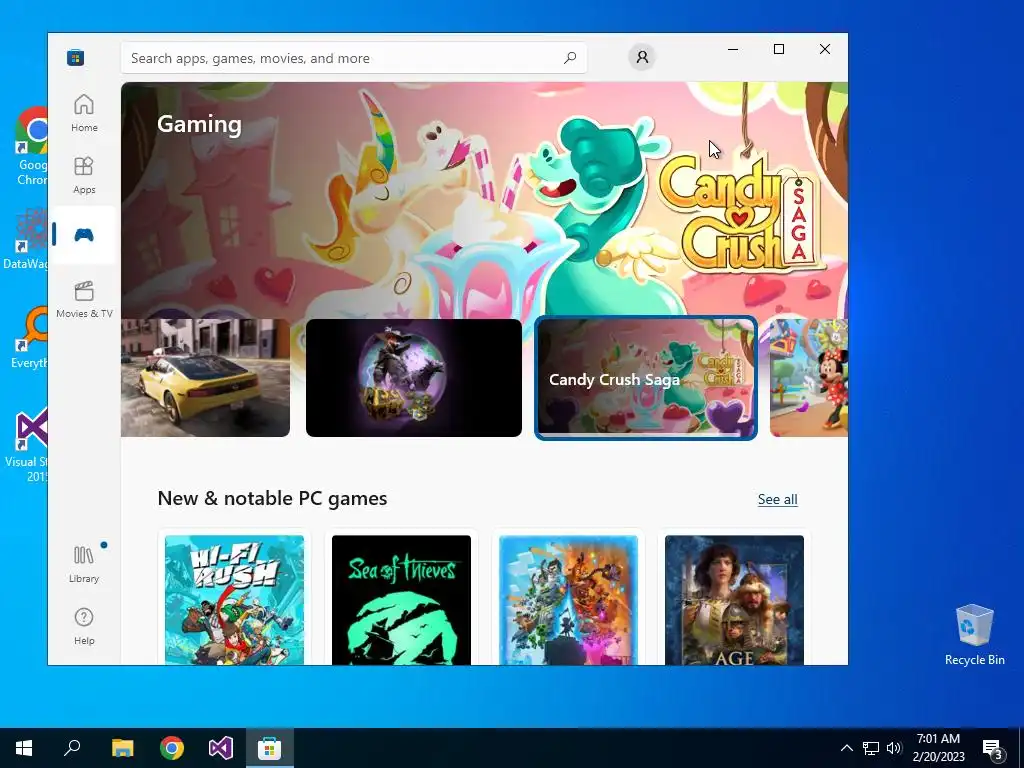Open the user profile account icon
Screen dimensions: 1024x768
pos(642,57)
